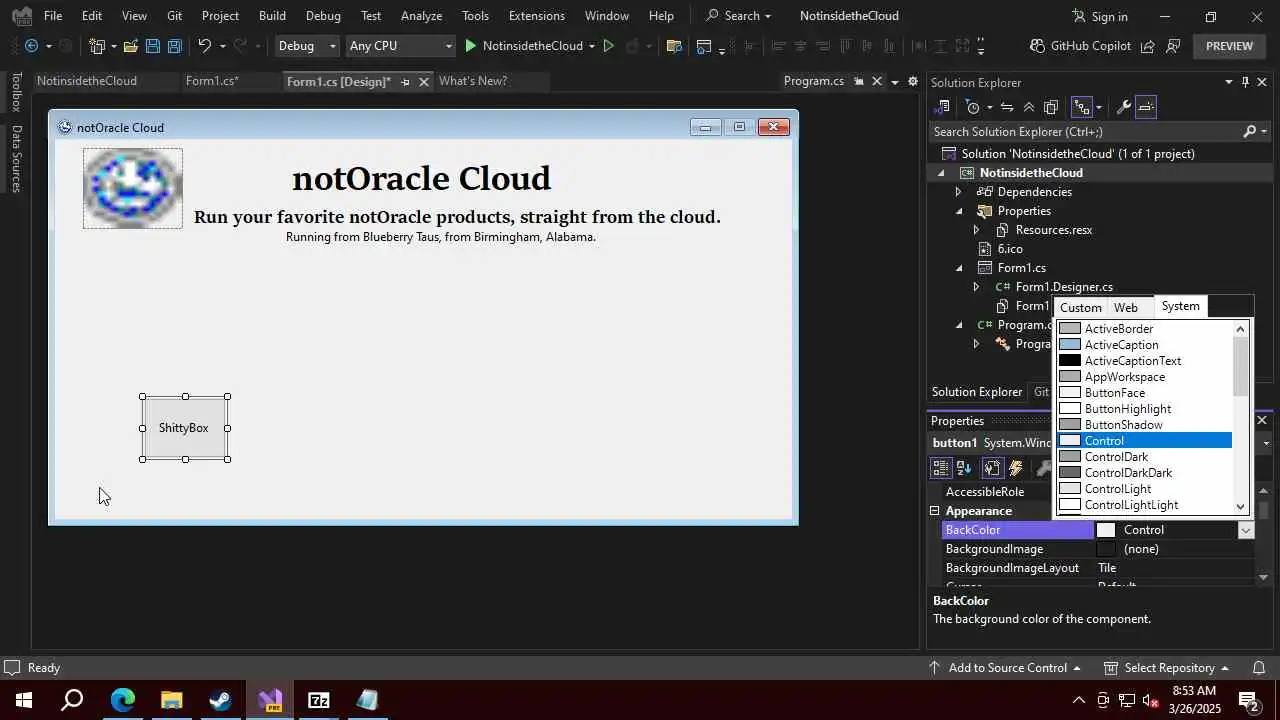Image resolution: width=1280 pixels, height=720 pixels.
Task: Select the ShittyBox button in designer
Action: pyautogui.click(x=185, y=428)
